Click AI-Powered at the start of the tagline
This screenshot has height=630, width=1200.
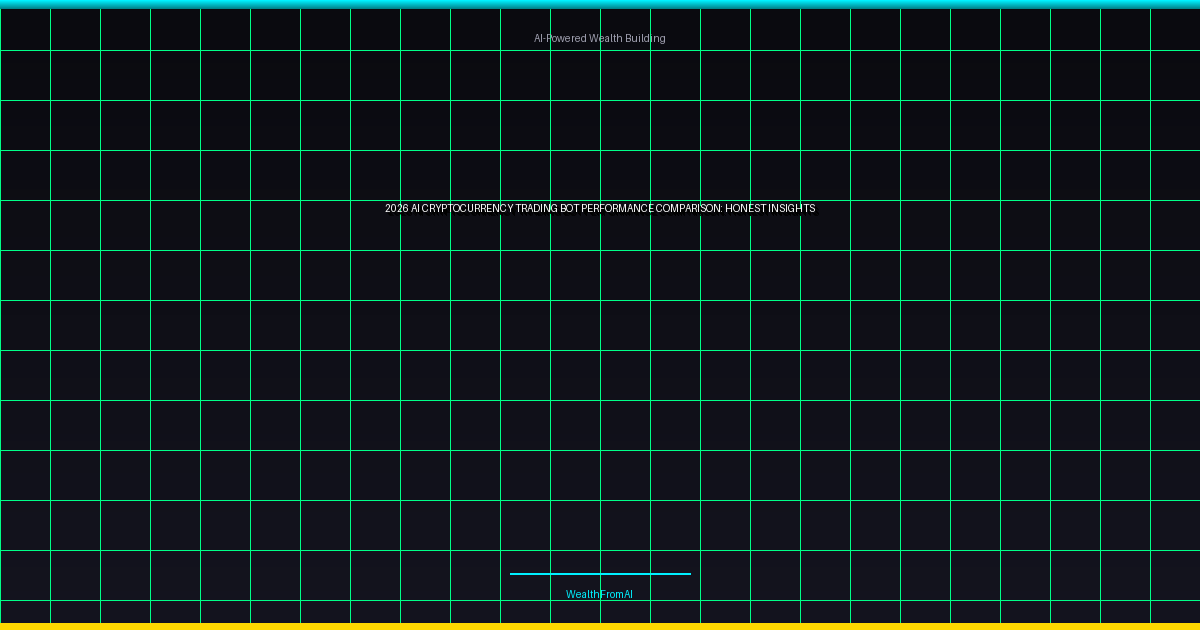[x=559, y=38]
